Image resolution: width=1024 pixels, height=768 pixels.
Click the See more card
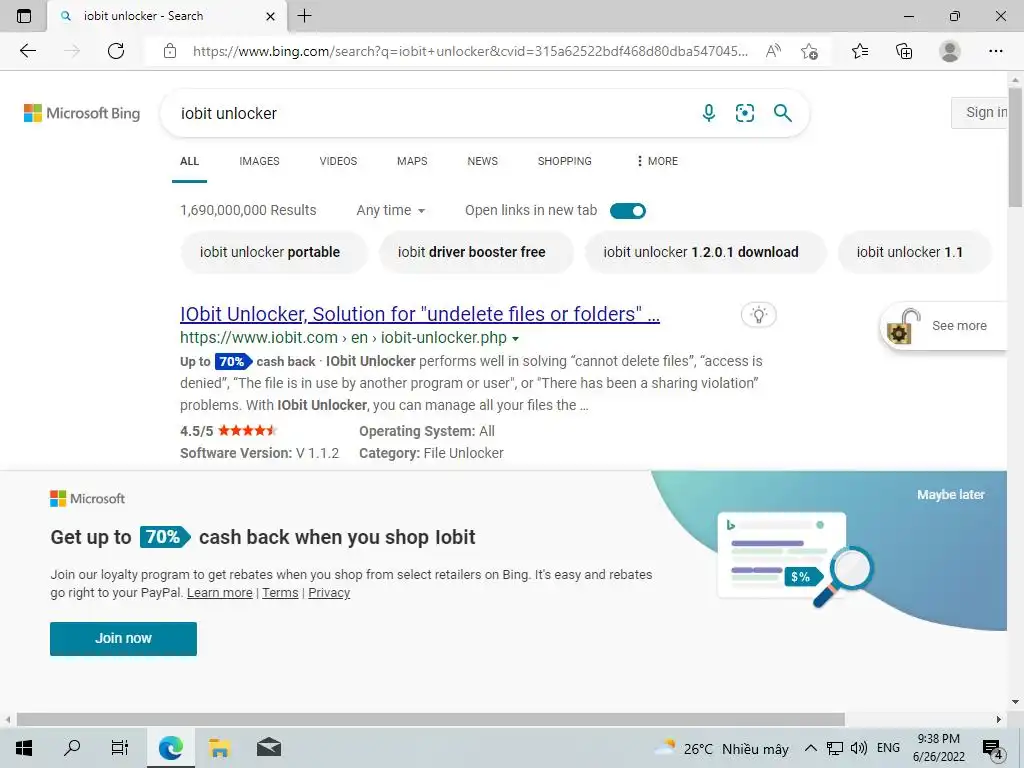pos(944,325)
